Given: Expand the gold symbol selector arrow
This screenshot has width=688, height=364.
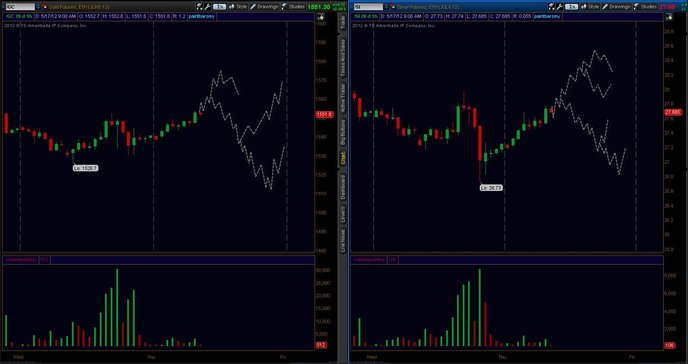Looking at the screenshot, I should pos(38,7).
